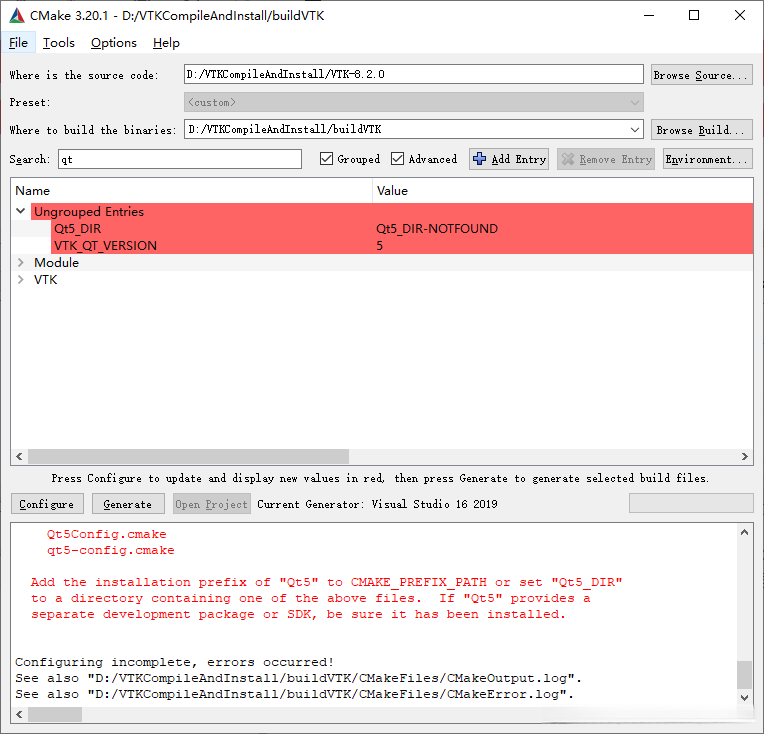The image size is (764, 734).
Task: Click the Generate button
Action: tap(128, 504)
